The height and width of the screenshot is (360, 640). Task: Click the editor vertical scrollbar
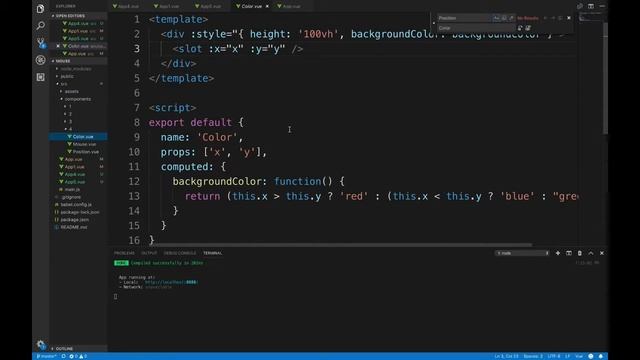point(605,78)
